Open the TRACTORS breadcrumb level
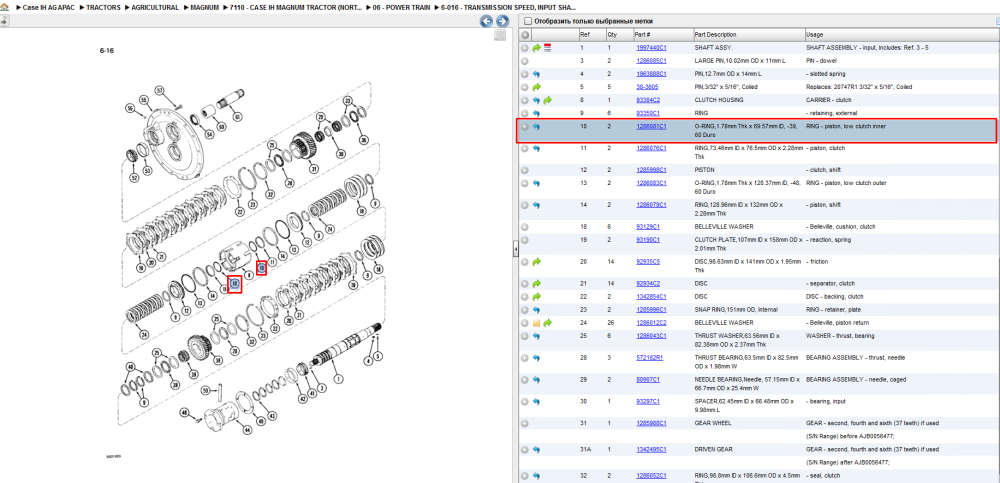 (102, 7)
